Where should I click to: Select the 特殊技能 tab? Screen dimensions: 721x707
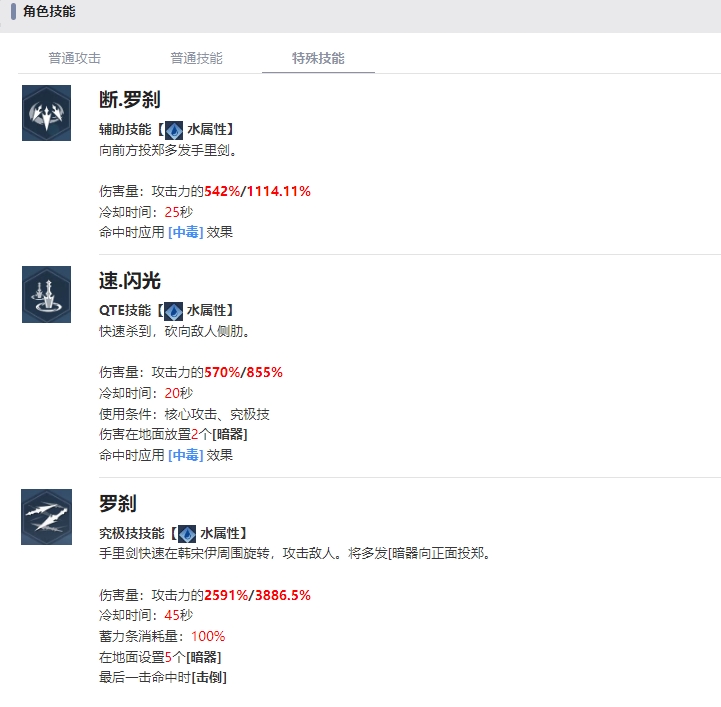(318, 58)
